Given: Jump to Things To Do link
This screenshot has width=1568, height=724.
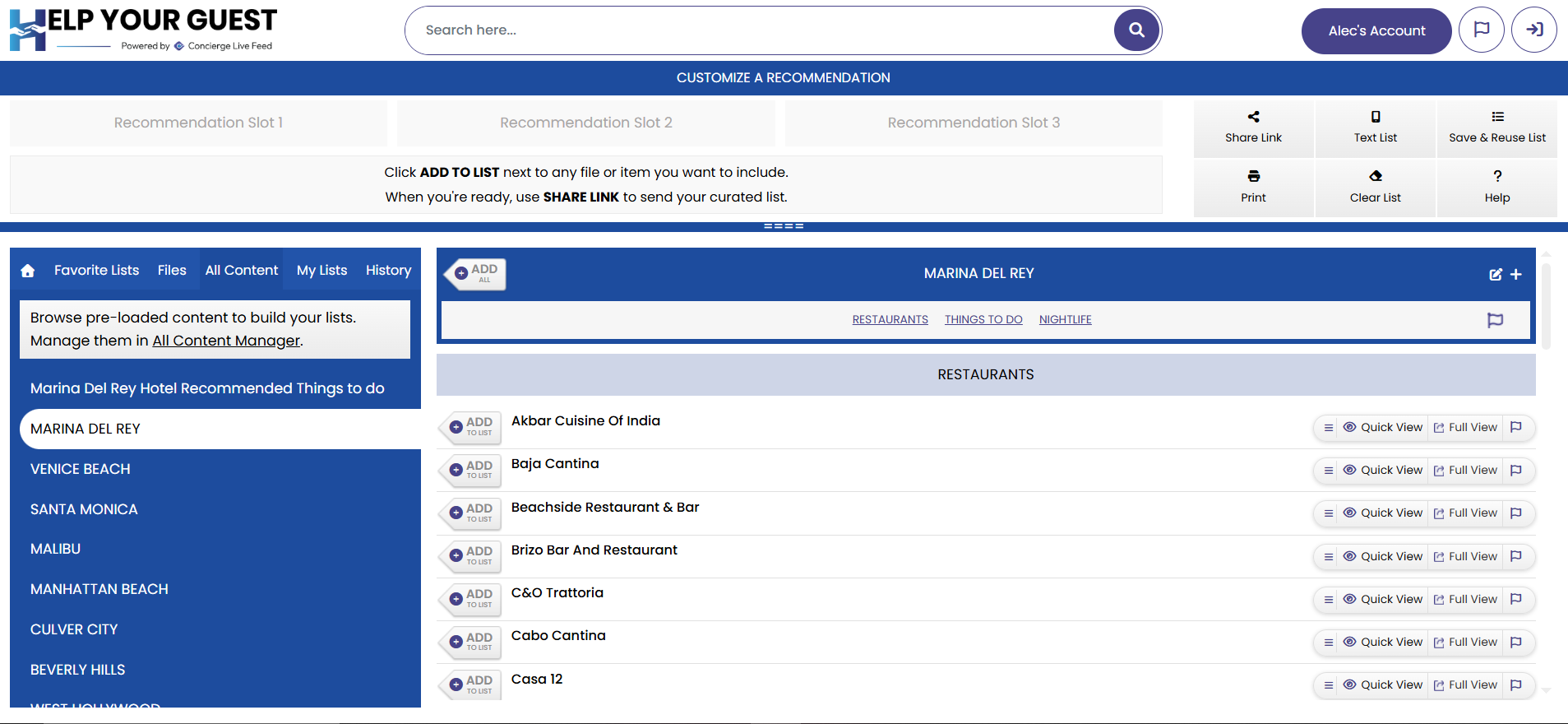Looking at the screenshot, I should point(983,320).
